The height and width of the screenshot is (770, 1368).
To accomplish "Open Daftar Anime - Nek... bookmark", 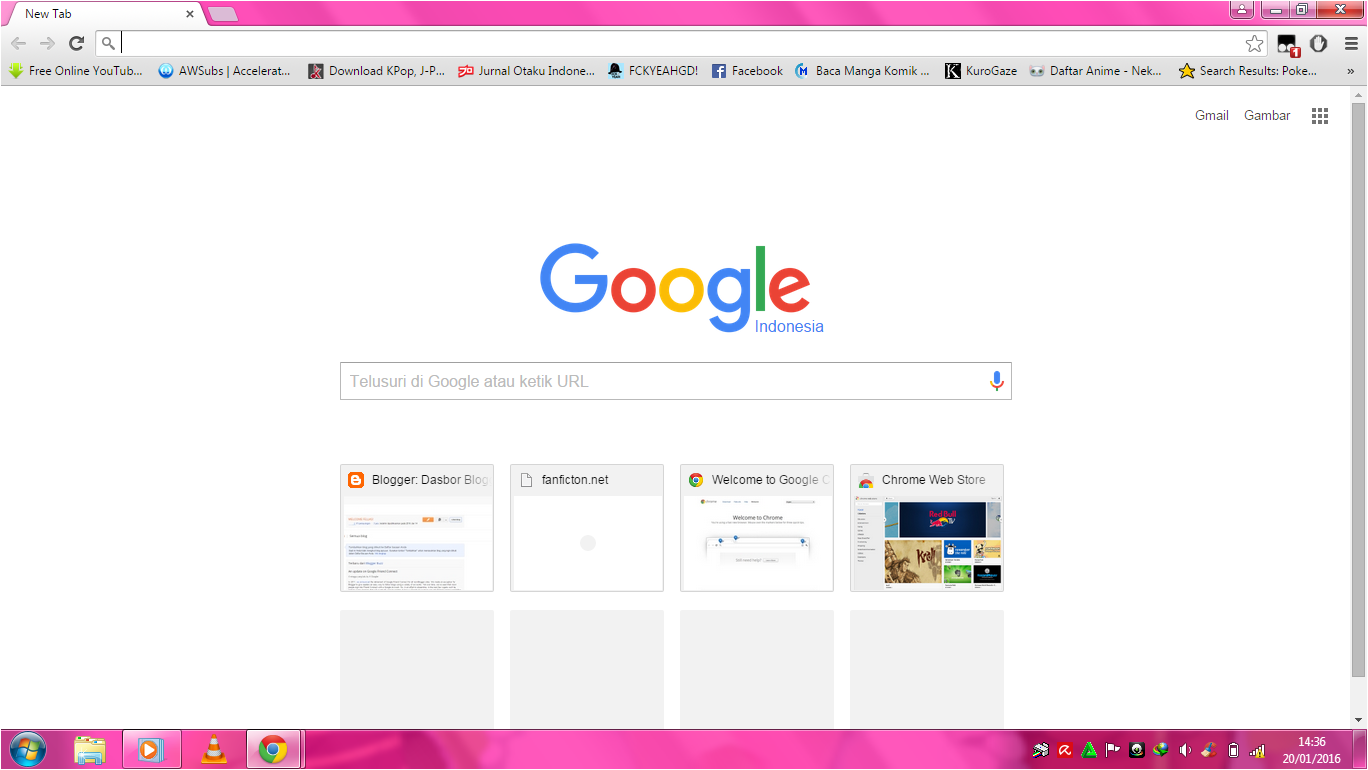I will point(1096,71).
